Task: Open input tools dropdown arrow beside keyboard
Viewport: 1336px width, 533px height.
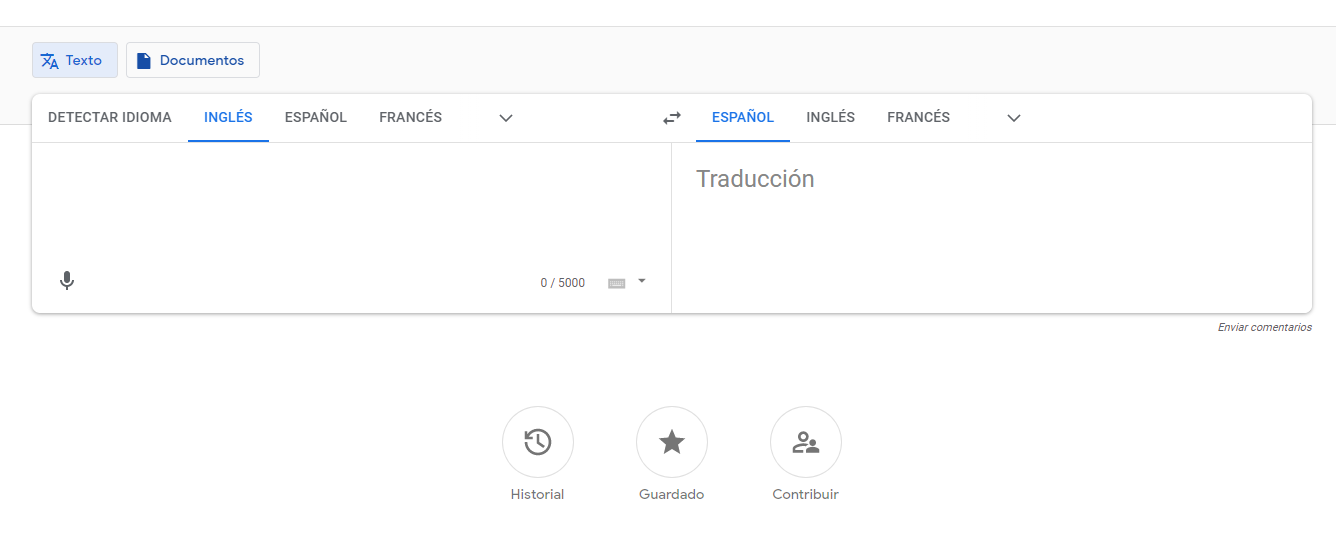Action: click(x=642, y=281)
